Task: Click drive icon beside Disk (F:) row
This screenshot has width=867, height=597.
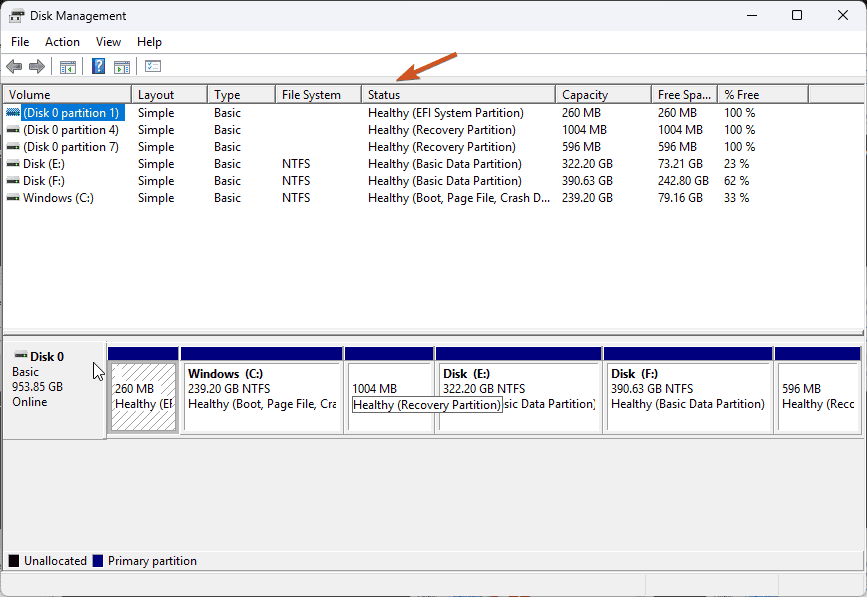Action: (x=13, y=181)
